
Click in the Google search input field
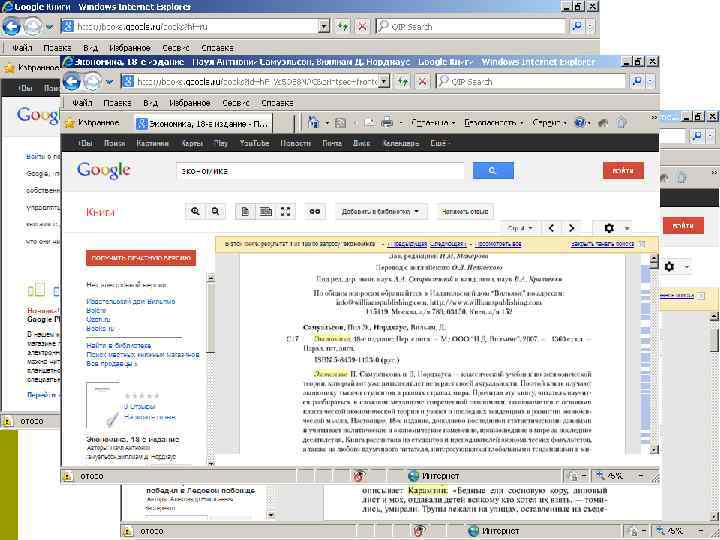321,171
